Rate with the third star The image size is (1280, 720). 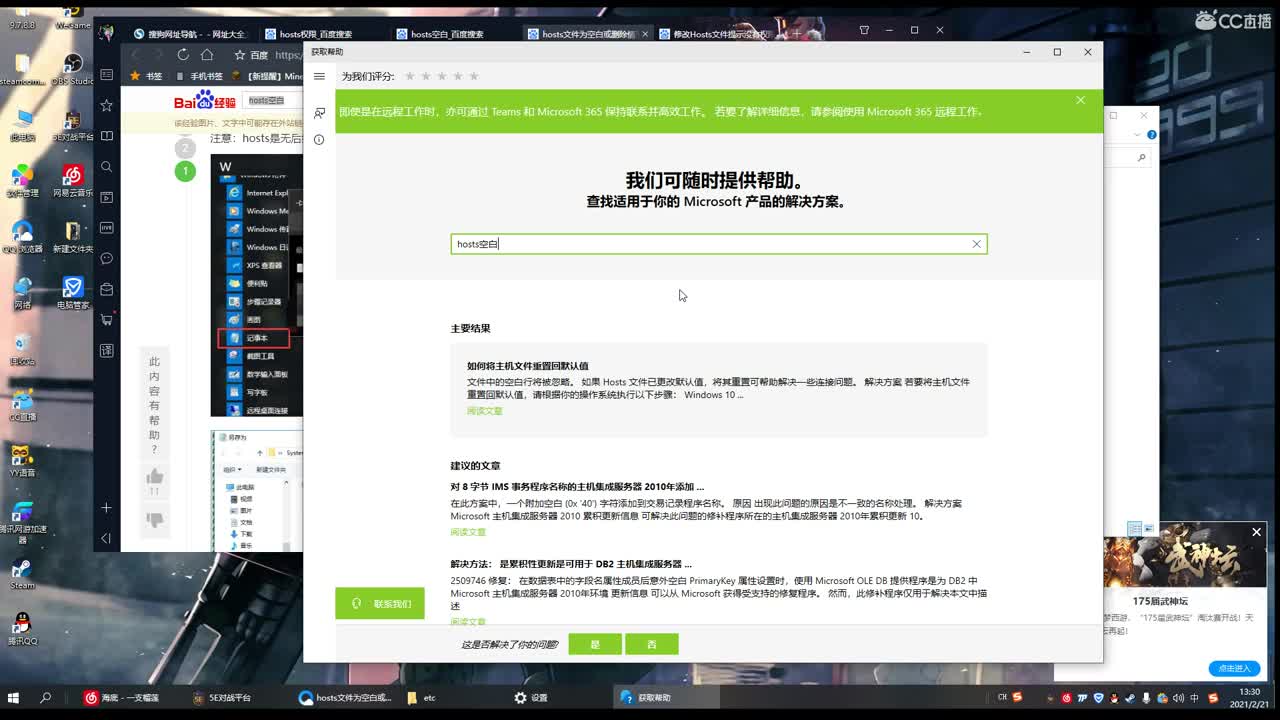coord(442,76)
